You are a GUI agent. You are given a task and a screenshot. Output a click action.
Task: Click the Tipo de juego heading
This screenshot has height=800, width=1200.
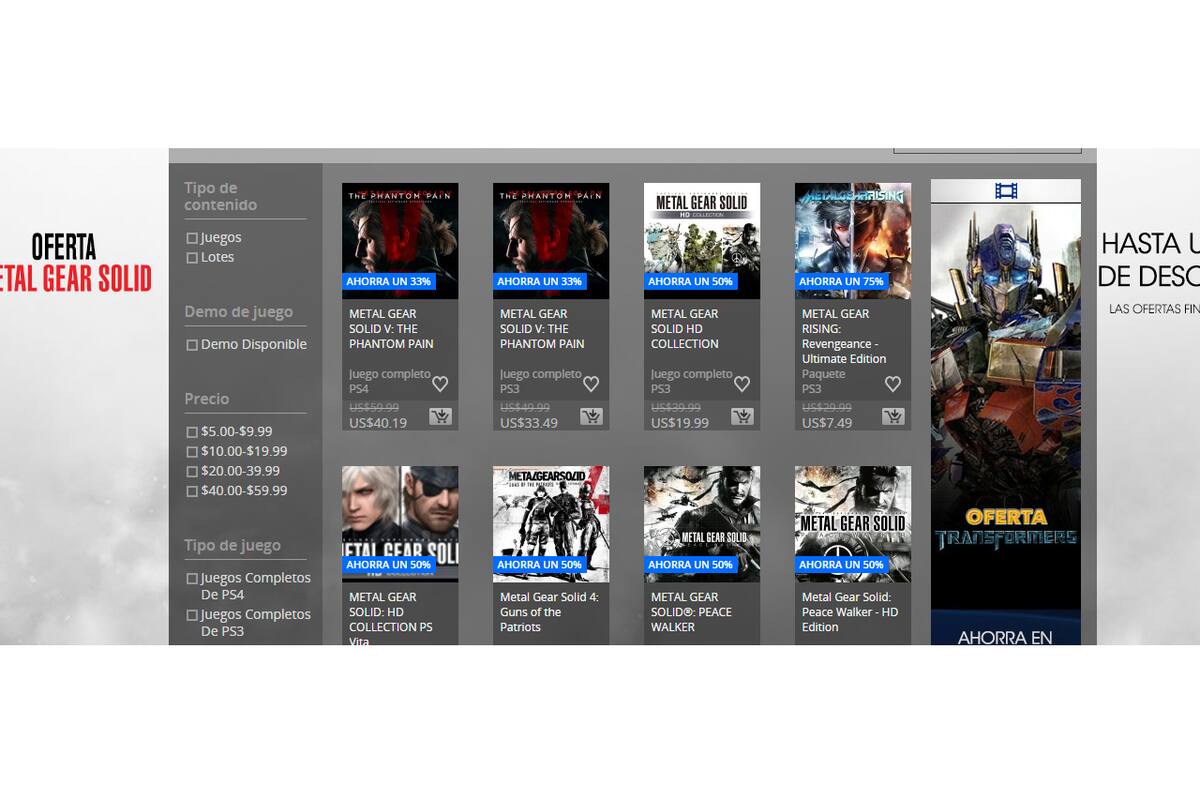(232, 546)
